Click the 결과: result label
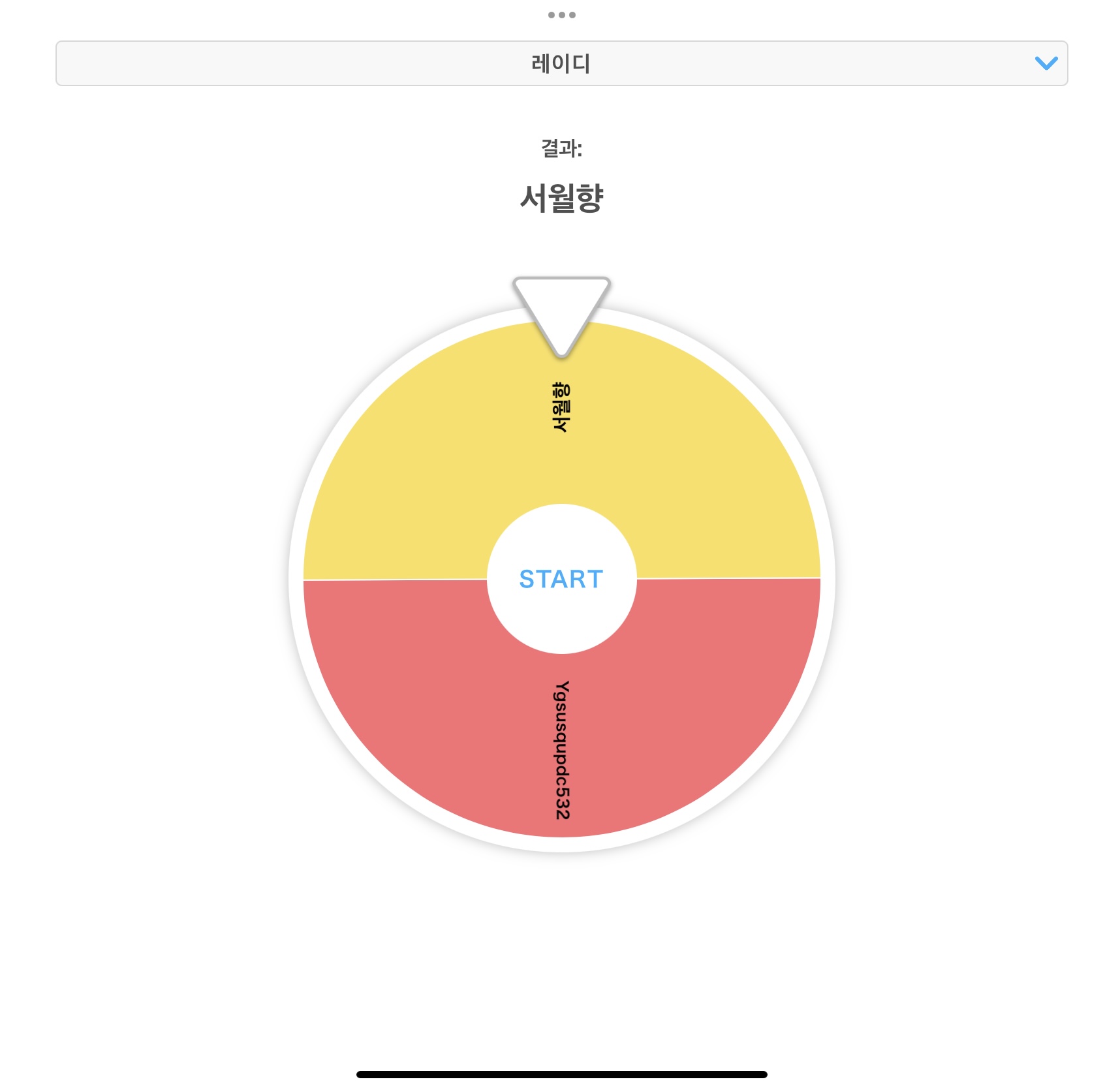The image size is (1120, 1088). pyautogui.click(x=561, y=149)
